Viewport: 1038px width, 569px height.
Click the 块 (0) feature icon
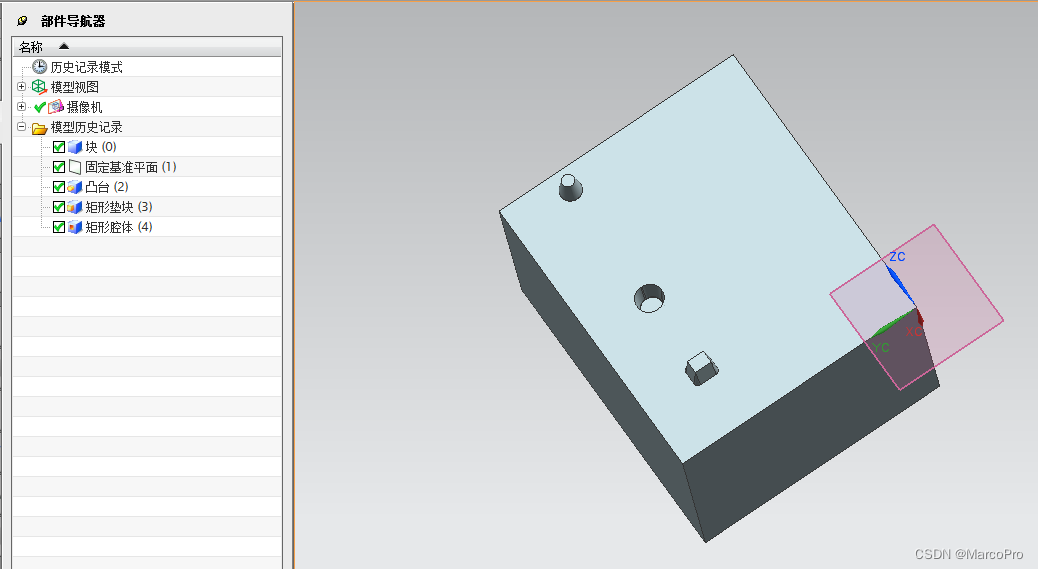(x=75, y=147)
